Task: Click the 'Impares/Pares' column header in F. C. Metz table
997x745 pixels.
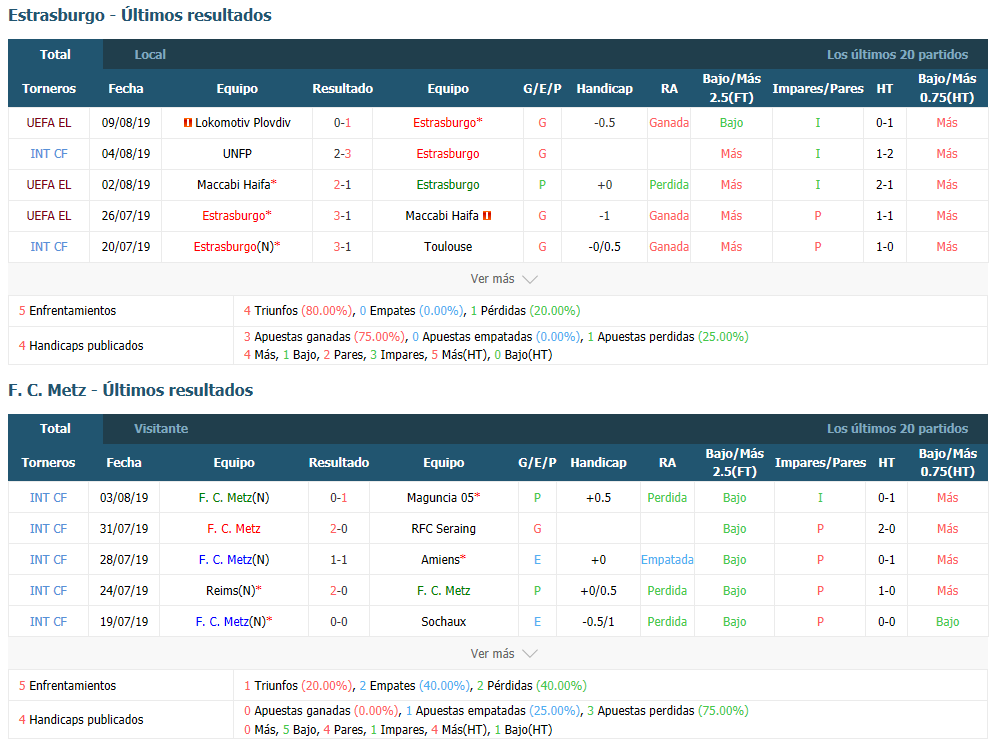Action: point(820,463)
